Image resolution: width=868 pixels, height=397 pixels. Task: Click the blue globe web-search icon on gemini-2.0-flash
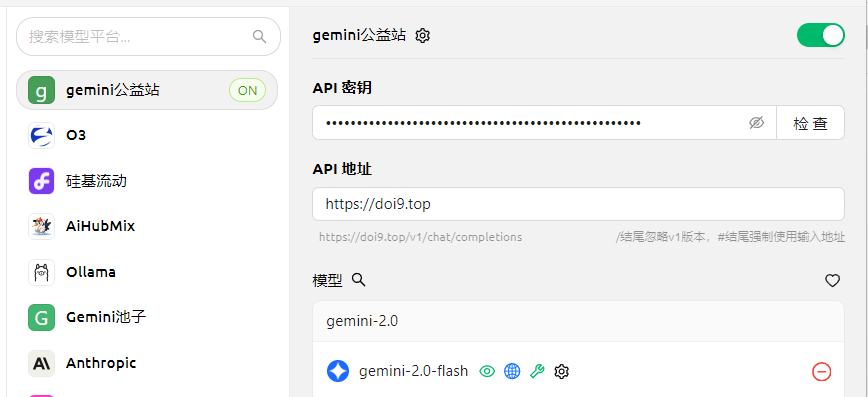pos(512,372)
